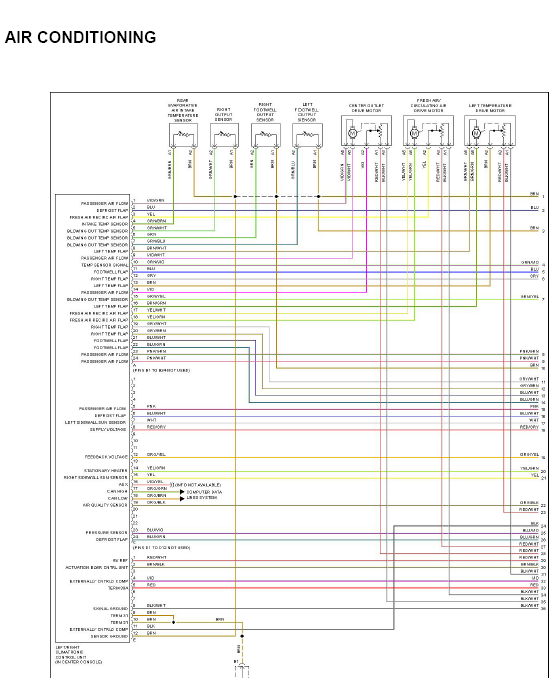
Task: Click the 5V REF pin label
Action: tap(120, 560)
